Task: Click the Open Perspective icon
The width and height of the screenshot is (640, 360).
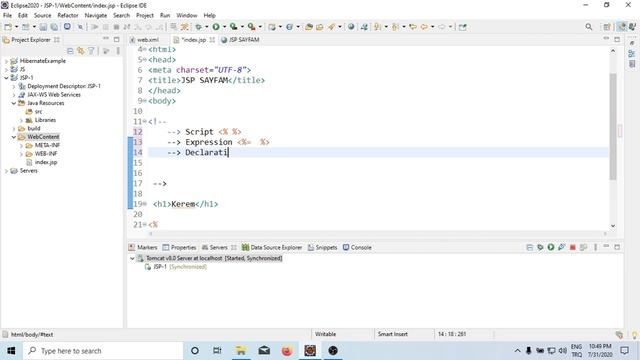Action: point(607,27)
